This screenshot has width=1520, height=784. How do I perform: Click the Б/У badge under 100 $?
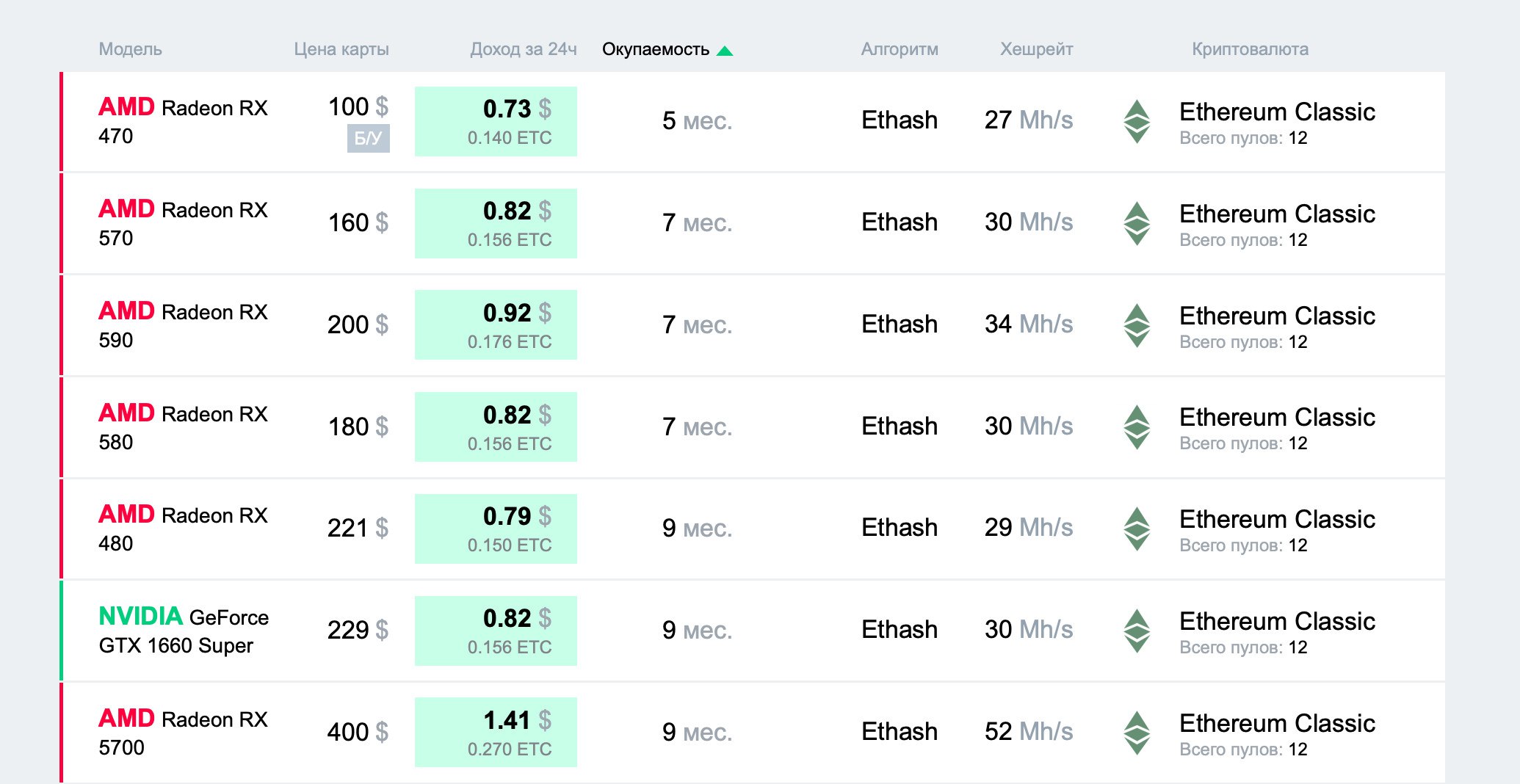368,138
